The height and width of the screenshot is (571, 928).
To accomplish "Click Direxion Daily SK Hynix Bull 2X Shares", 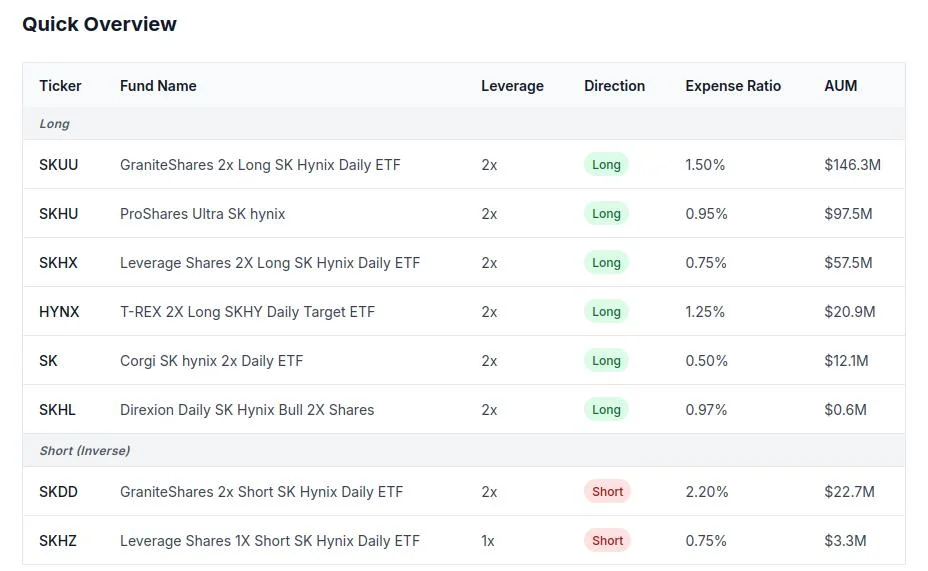I will coord(247,410).
